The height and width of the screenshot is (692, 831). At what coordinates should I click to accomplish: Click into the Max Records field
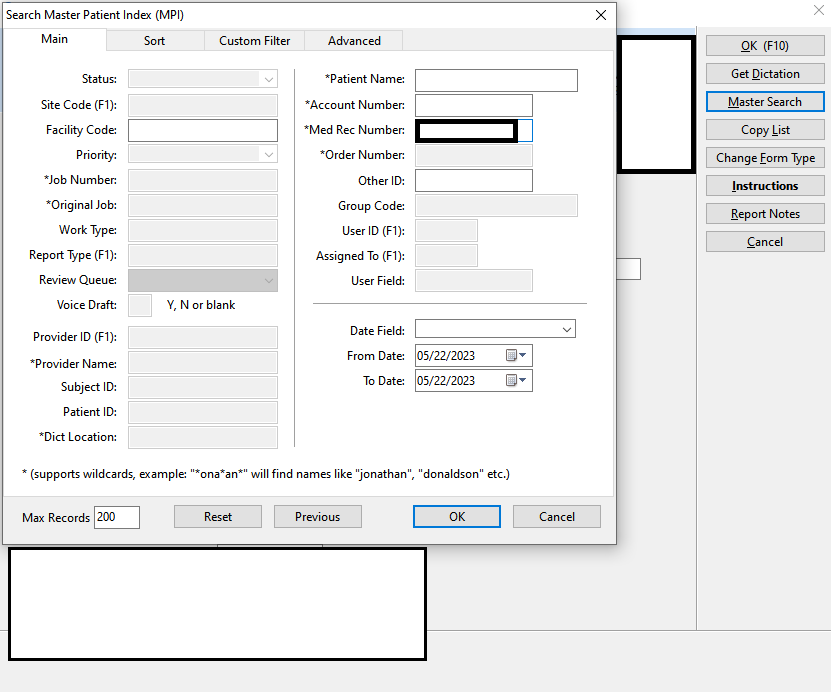point(117,517)
